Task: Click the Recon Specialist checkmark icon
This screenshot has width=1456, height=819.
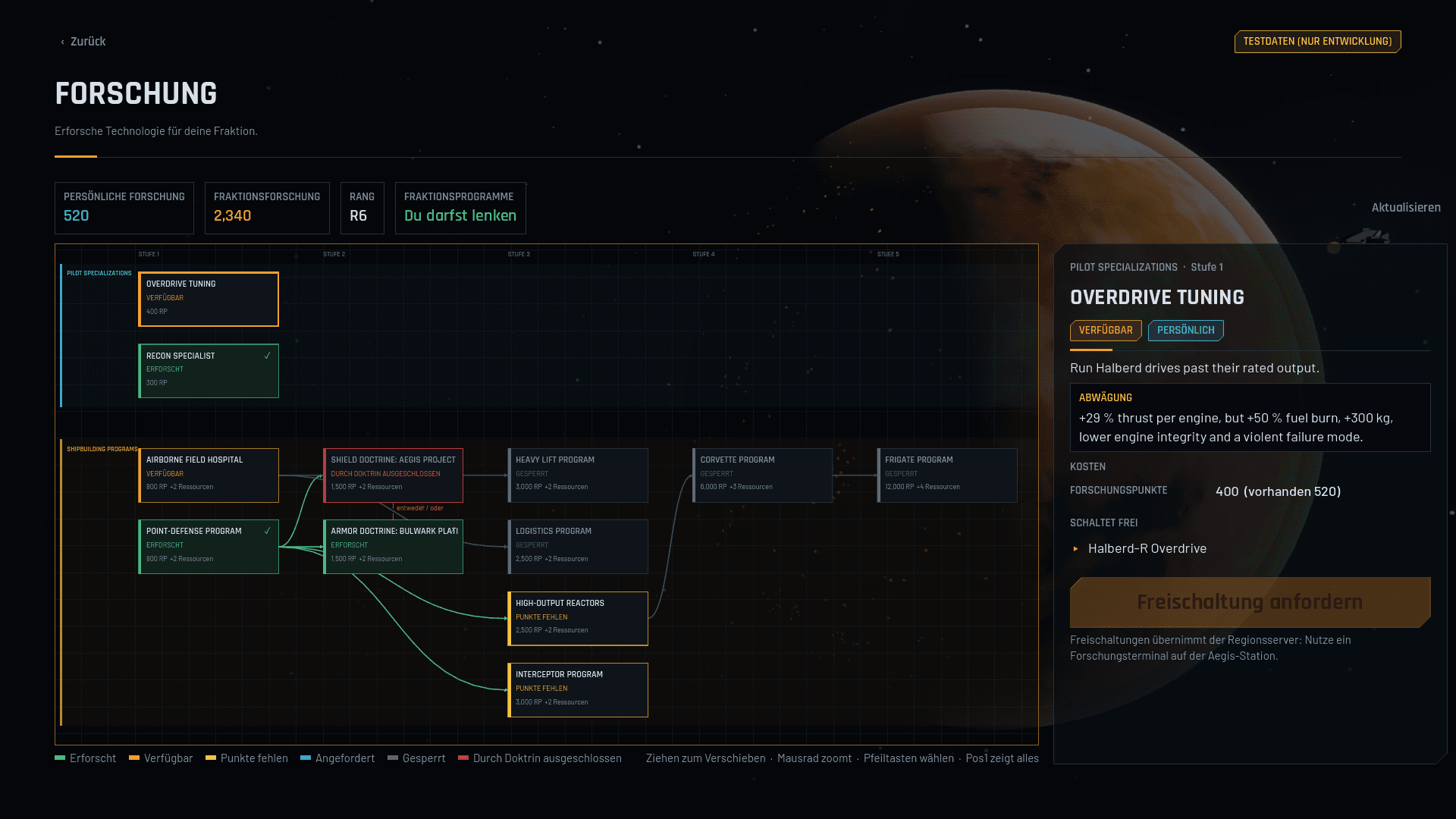Action: (x=267, y=356)
